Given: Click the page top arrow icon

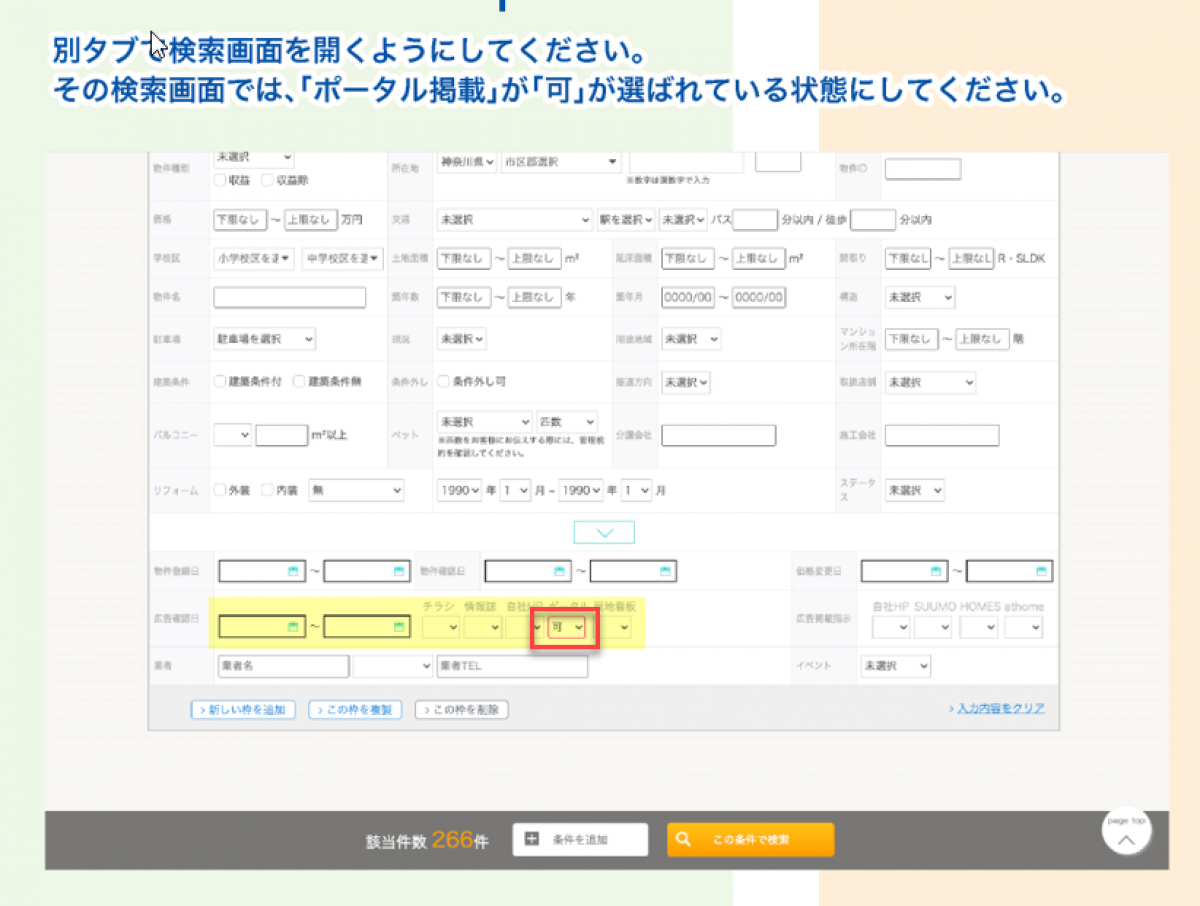Looking at the screenshot, I should point(1126,838).
